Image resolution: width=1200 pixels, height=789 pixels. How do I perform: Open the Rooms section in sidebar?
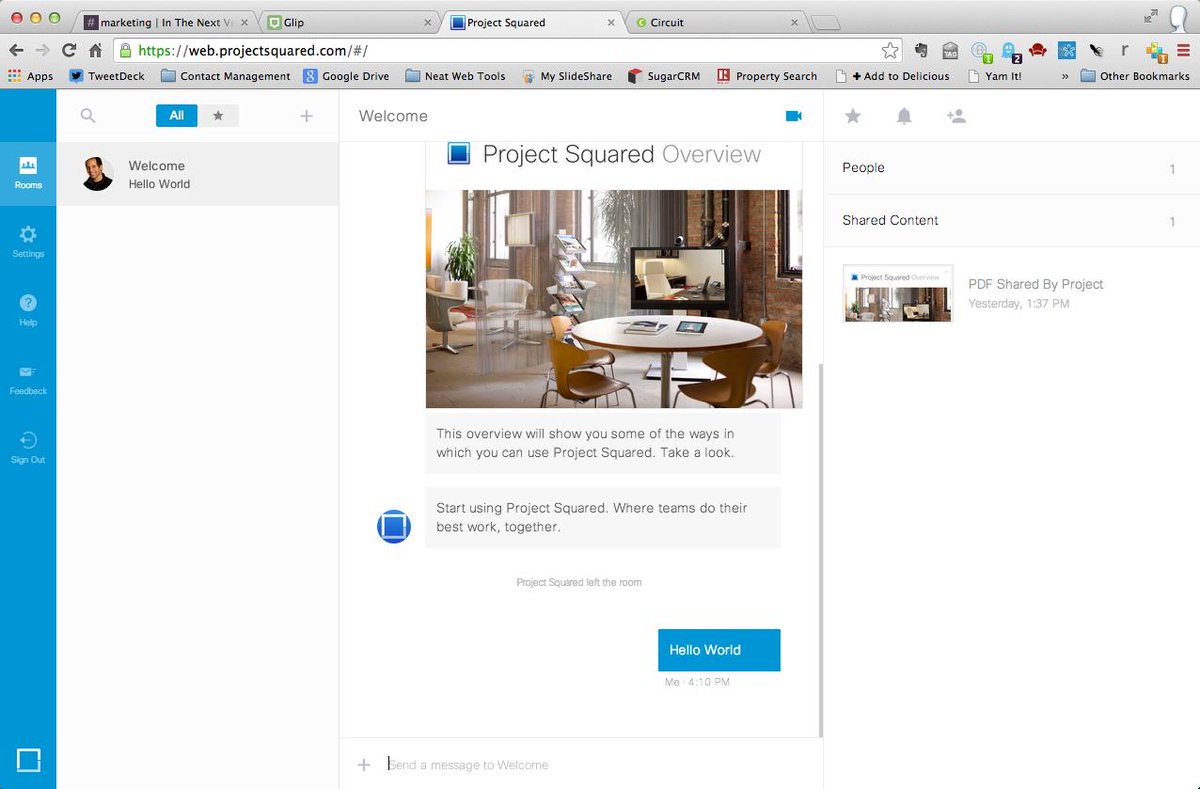click(28, 172)
